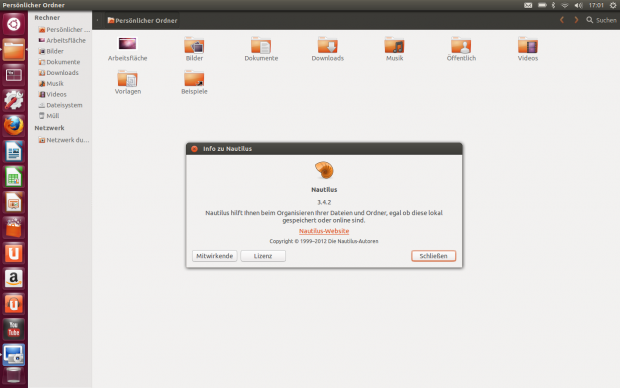
Task: Open the sound volume indicator
Action: 578,5
